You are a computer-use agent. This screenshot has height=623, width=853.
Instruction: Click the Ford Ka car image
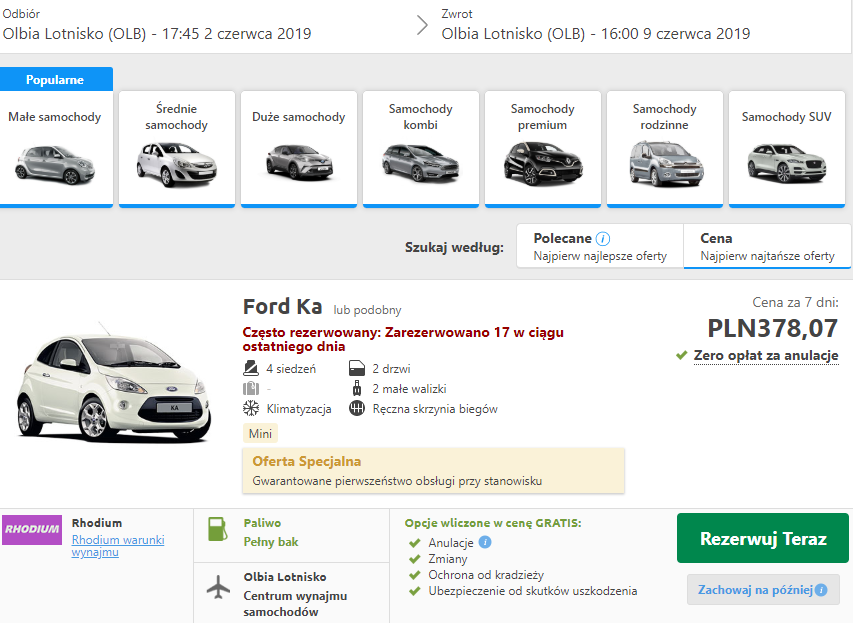click(113, 383)
